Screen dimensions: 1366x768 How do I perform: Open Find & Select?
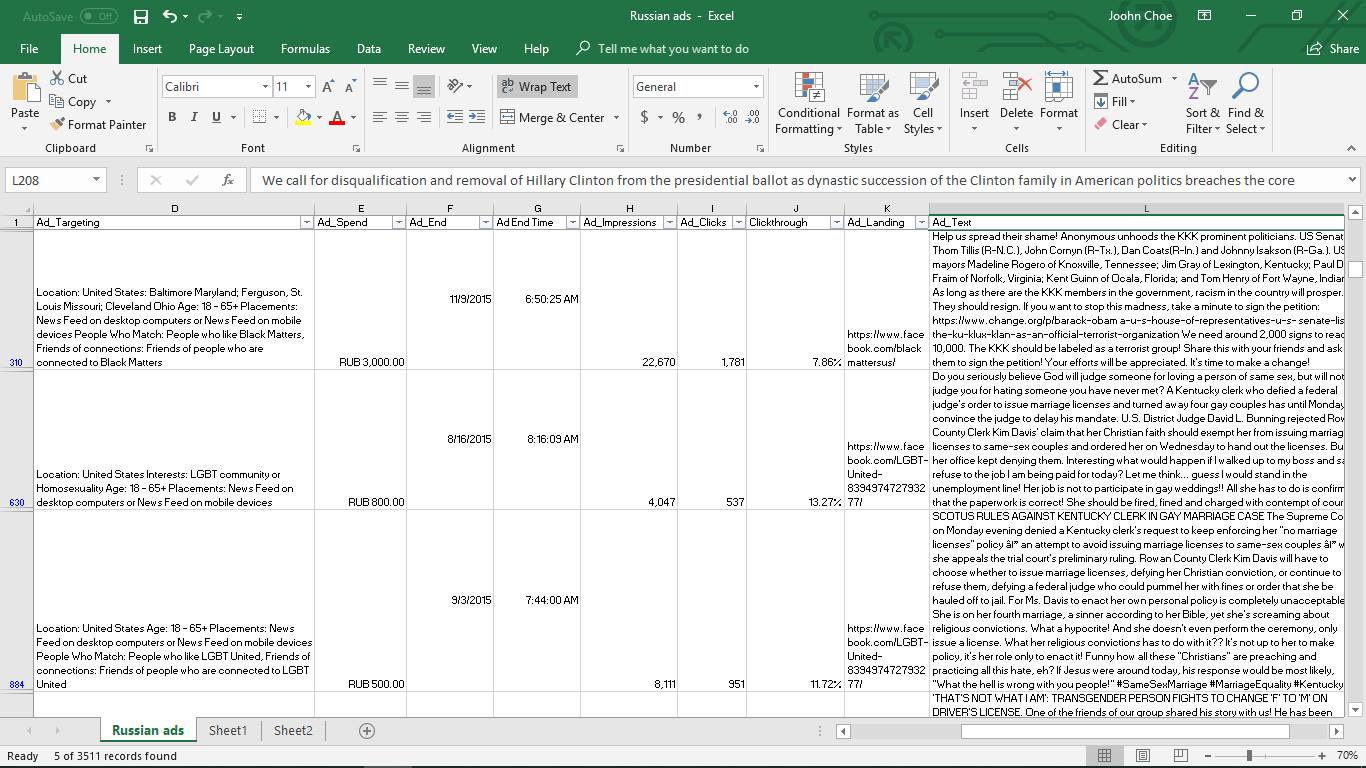1245,104
